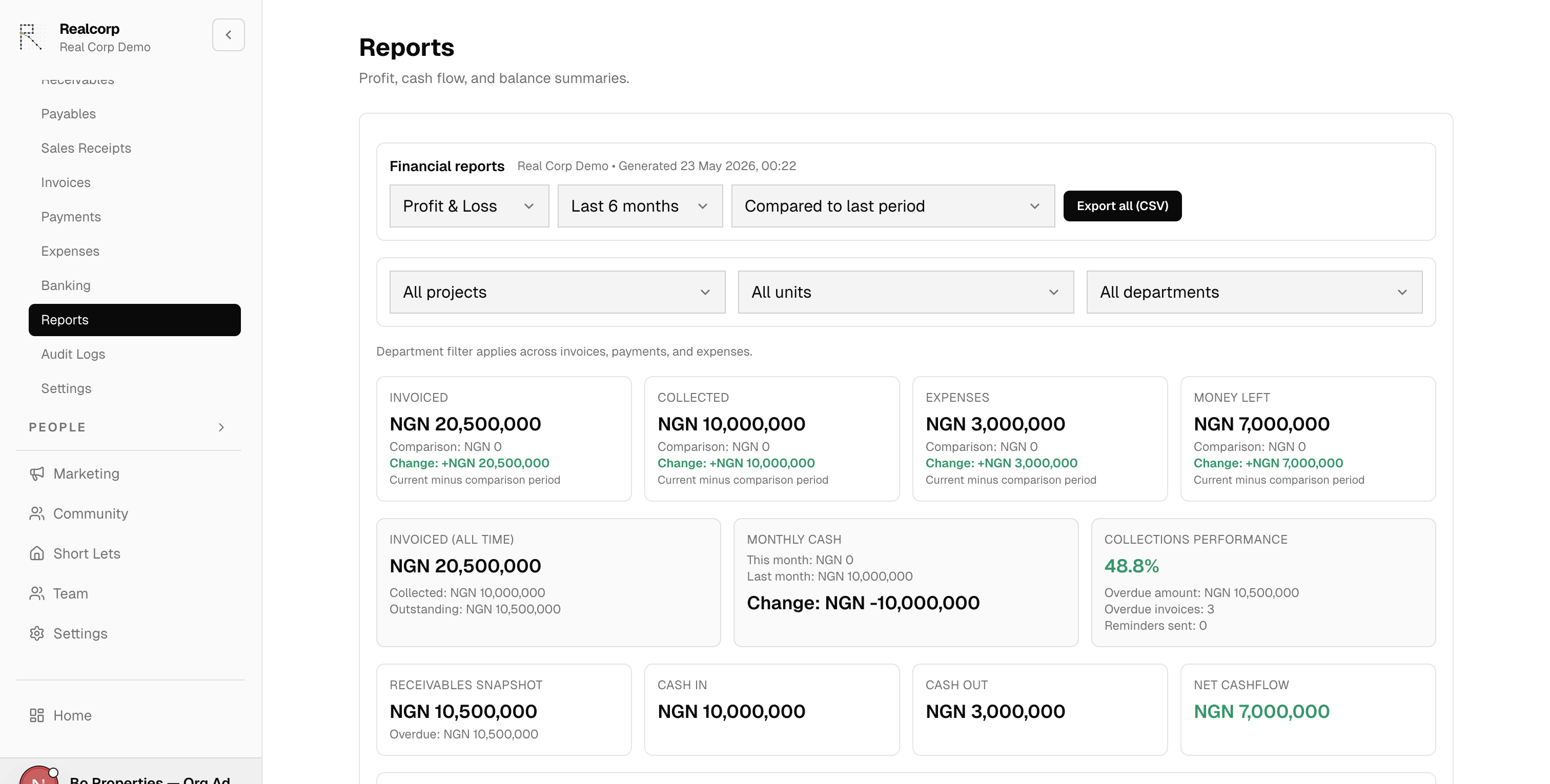Screen dimensions: 1550x784
Task: Select the active Reports sidebar item
Action: click(135, 320)
